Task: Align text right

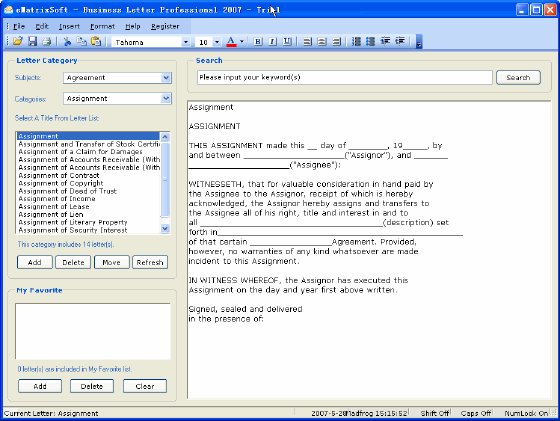Action: 336,42
